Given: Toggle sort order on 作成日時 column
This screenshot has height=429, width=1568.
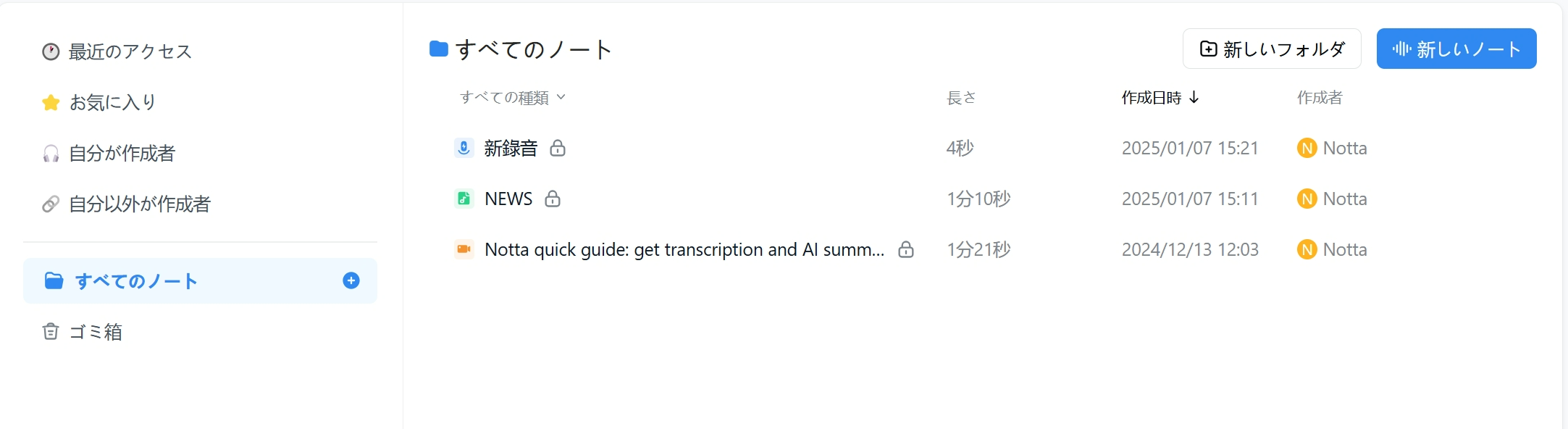Looking at the screenshot, I should click(1160, 97).
